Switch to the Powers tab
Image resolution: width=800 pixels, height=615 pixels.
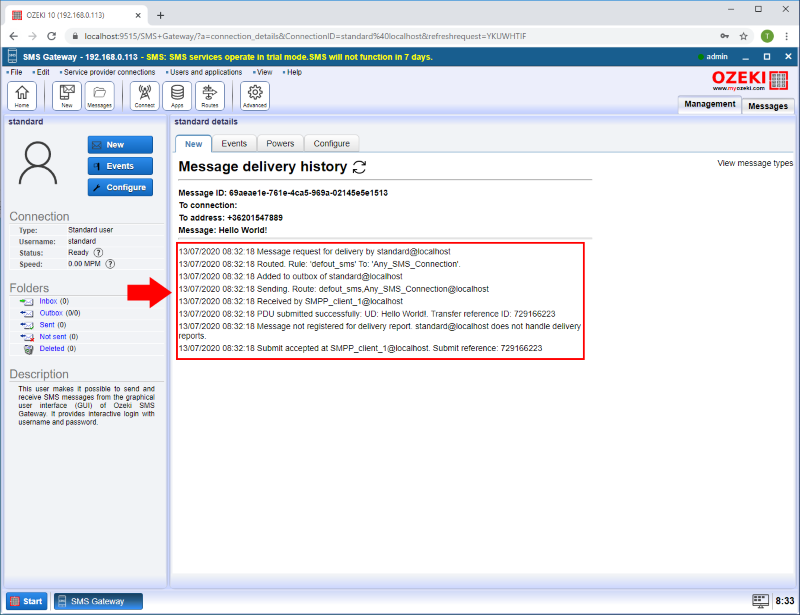pyautogui.click(x=280, y=143)
